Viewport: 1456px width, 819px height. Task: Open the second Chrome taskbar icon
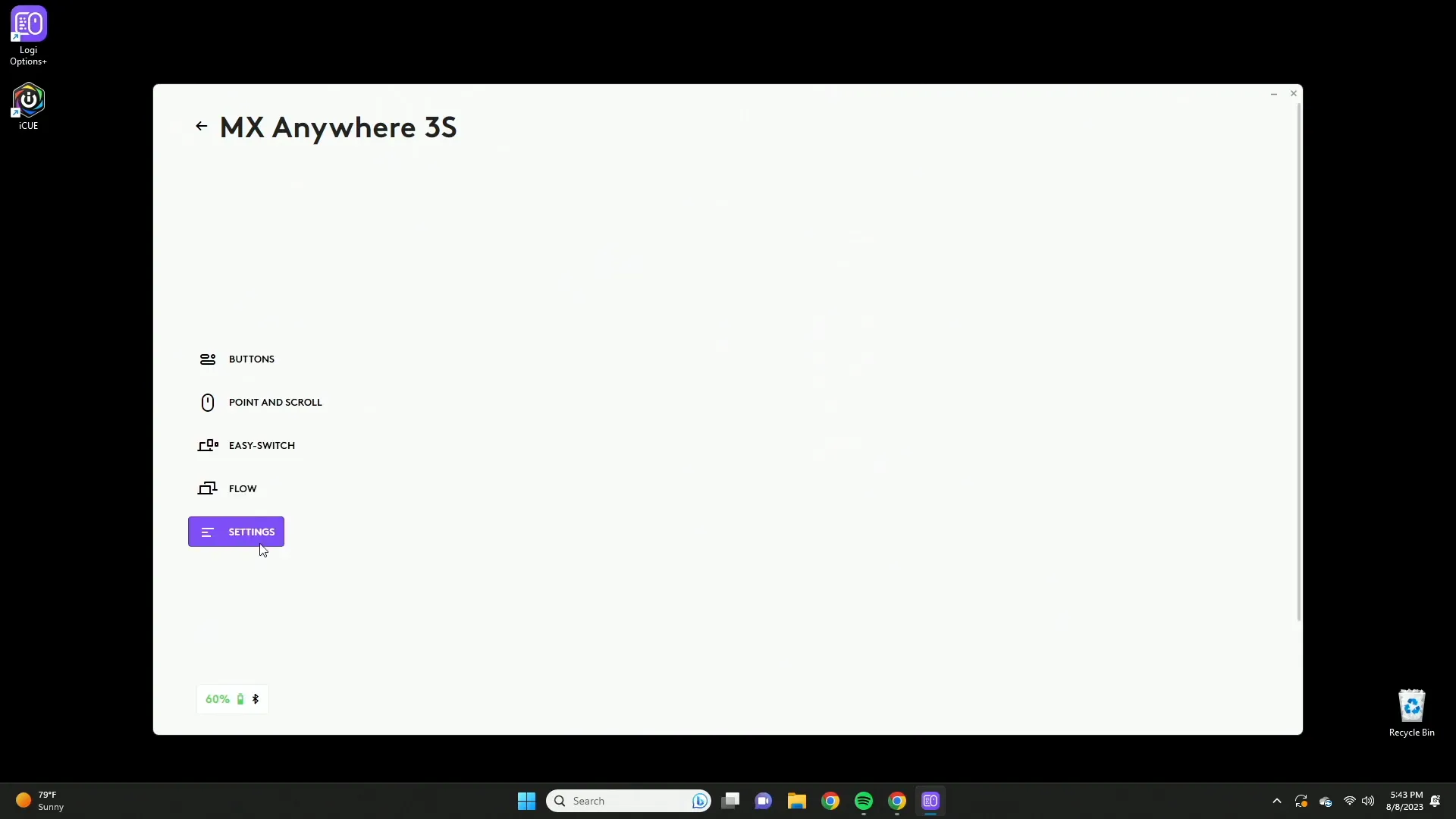[x=897, y=801]
